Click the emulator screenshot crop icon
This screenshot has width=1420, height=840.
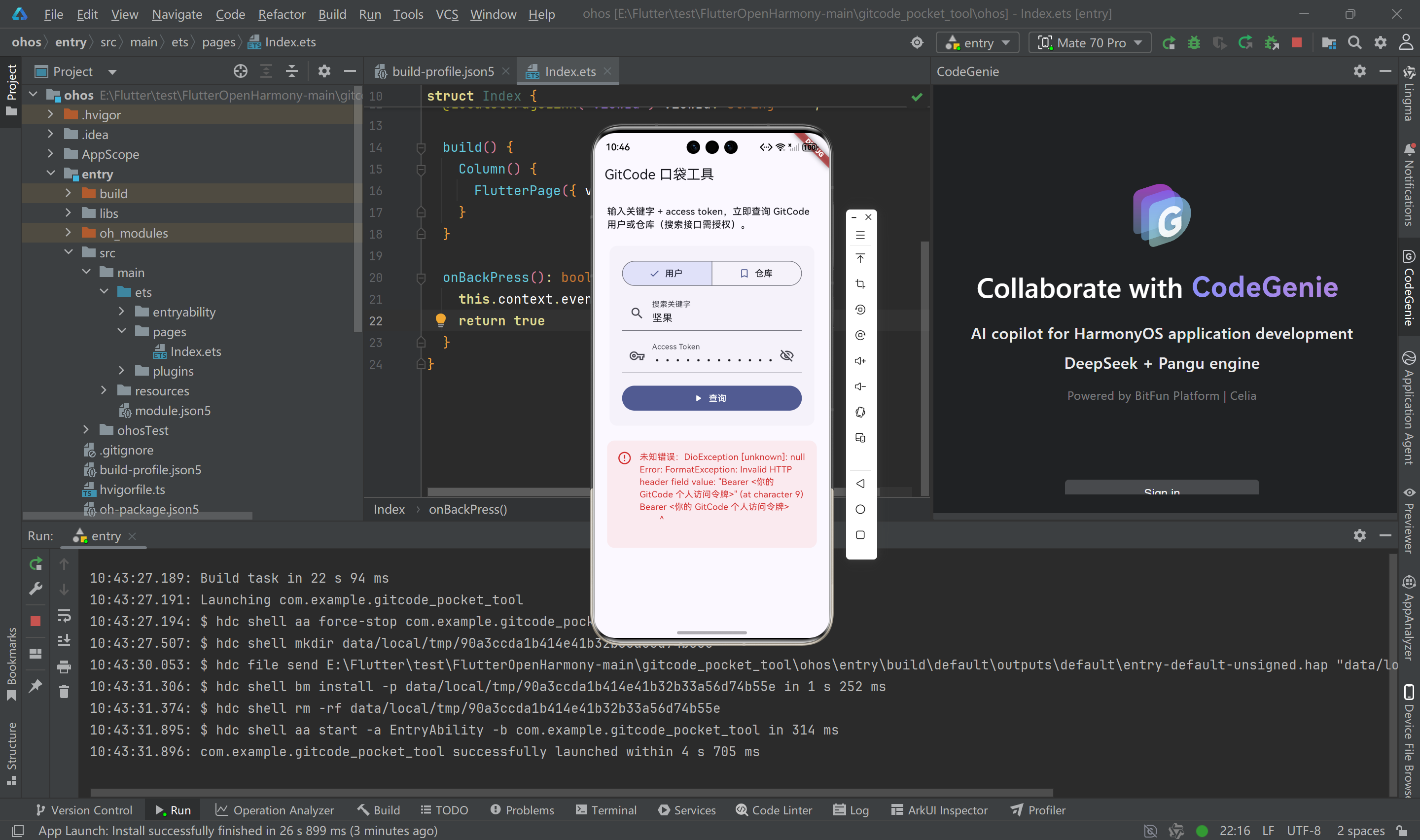pos(860,284)
